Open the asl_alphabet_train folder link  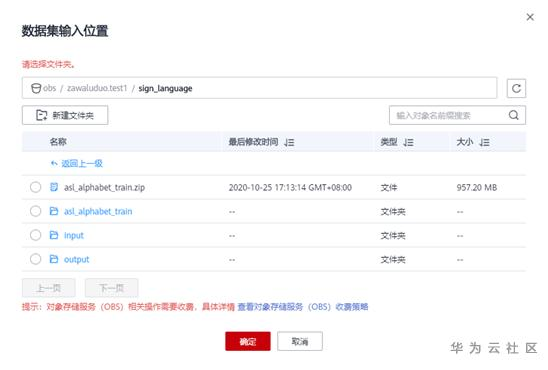coord(98,211)
